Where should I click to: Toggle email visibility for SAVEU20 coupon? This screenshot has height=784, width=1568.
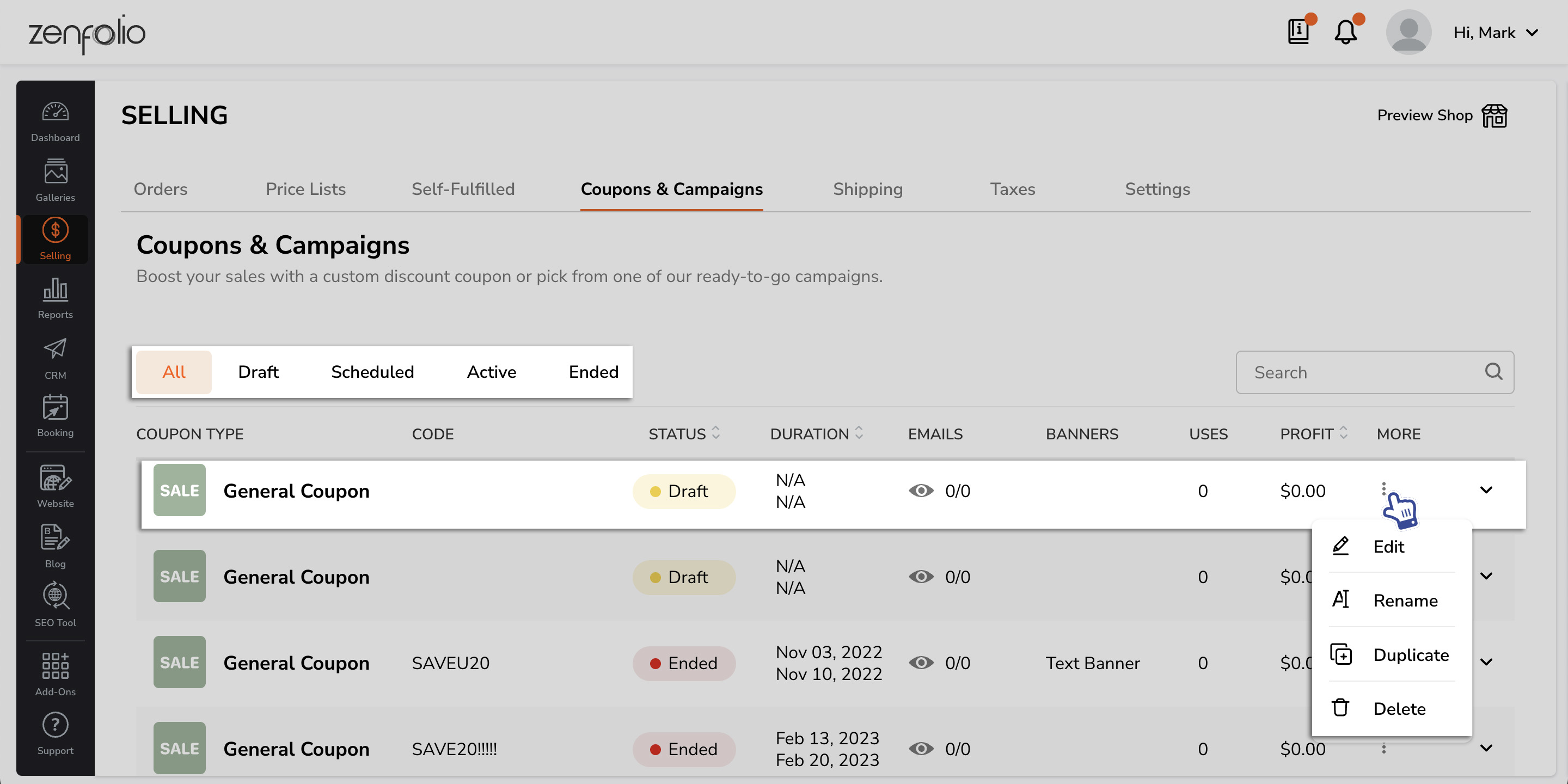click(921, 663)
